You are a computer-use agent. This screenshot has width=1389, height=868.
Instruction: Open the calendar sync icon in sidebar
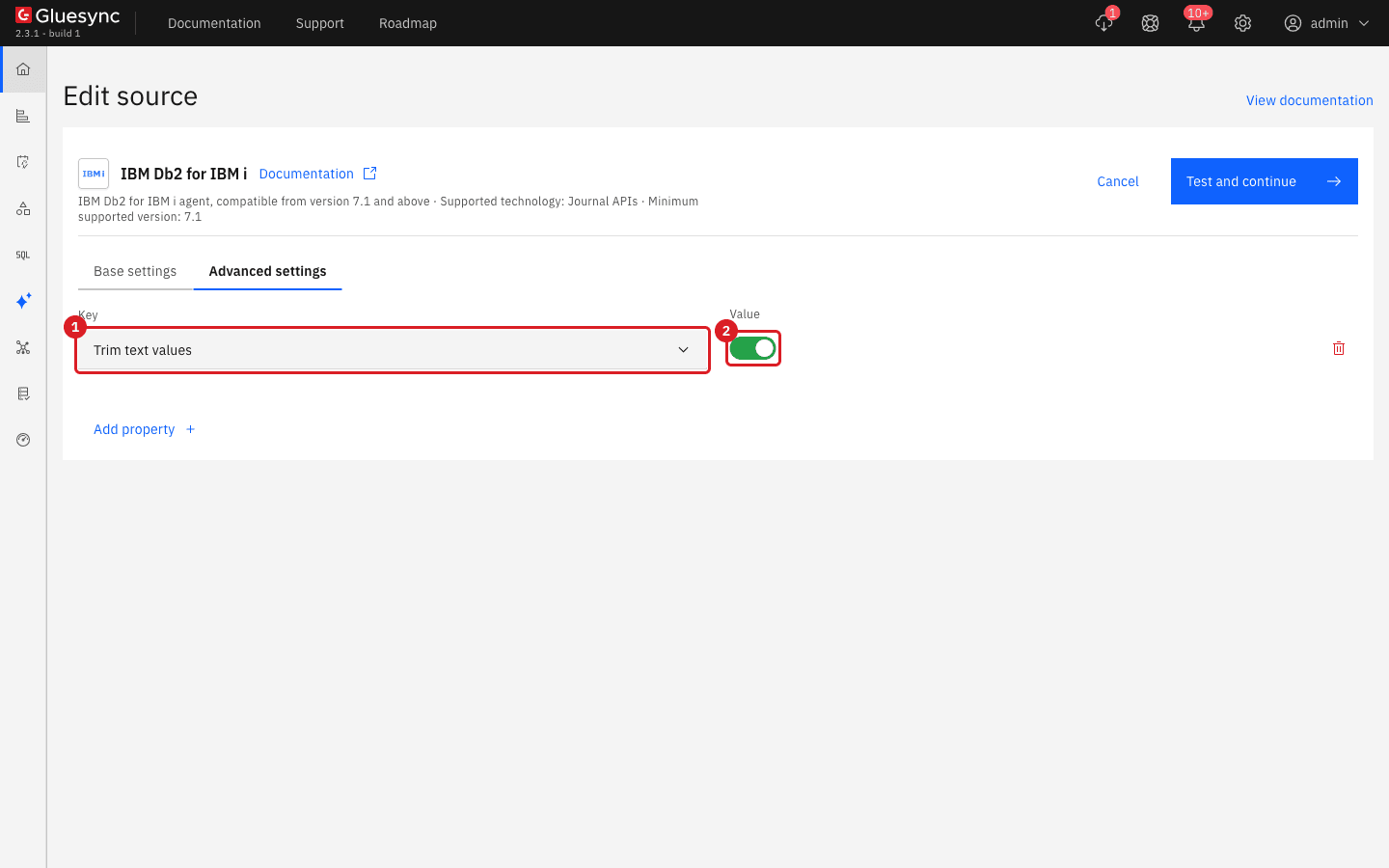[x=23, y=162]
